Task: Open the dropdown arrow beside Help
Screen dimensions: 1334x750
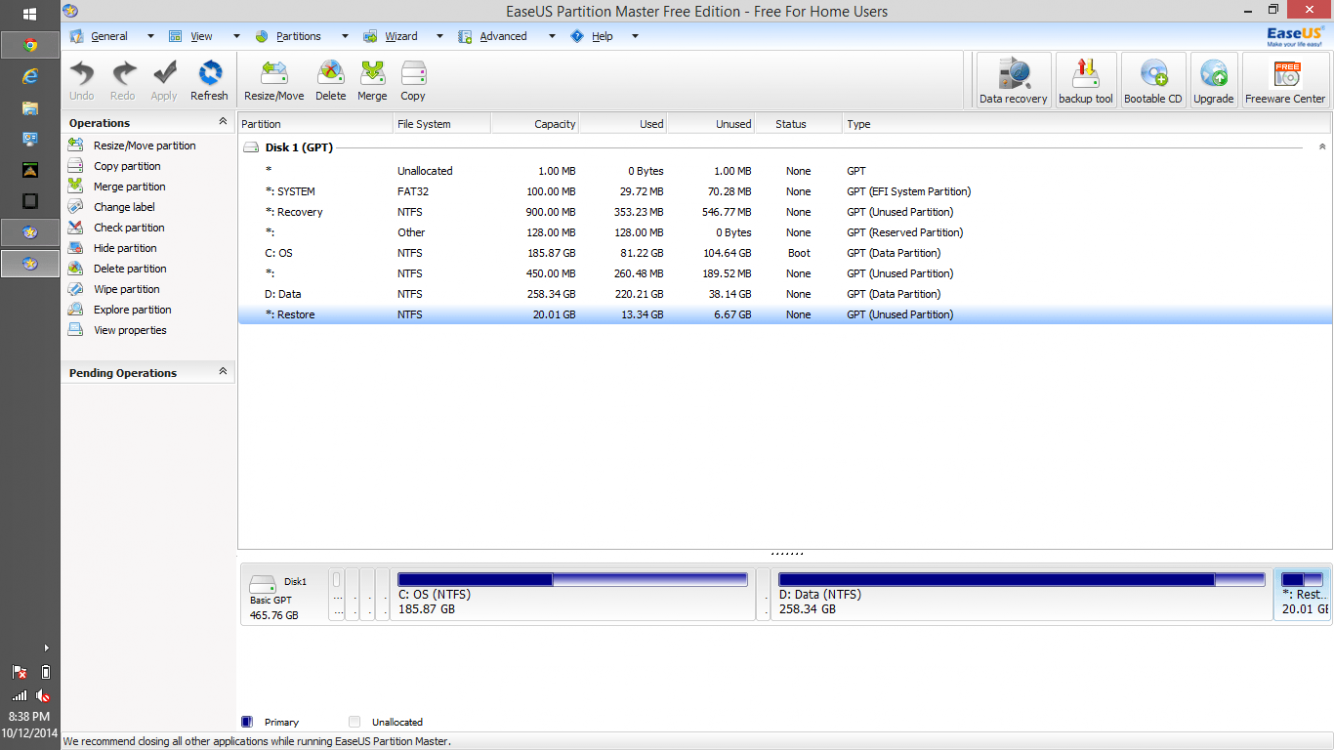Action: (634, 36)
